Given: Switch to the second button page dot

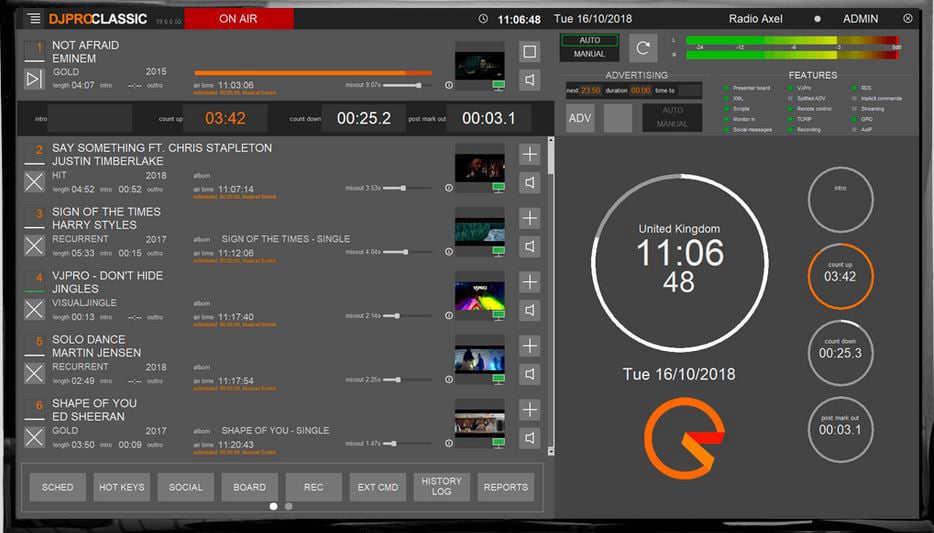Looking at the screenshot, I should pyautogui.click(x=289, y=506).
